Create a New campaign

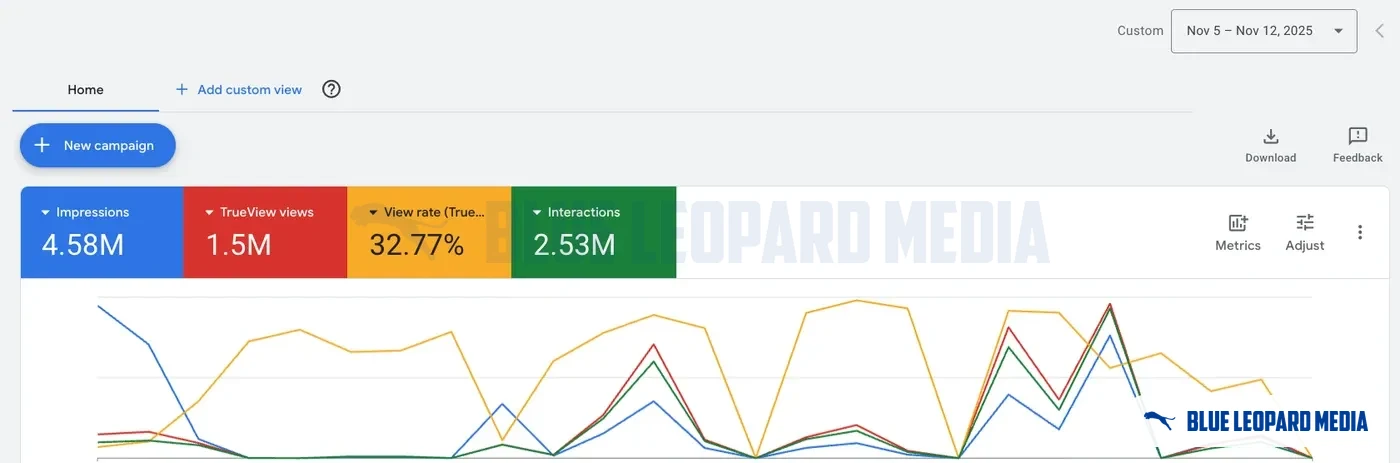coord(98,145)
